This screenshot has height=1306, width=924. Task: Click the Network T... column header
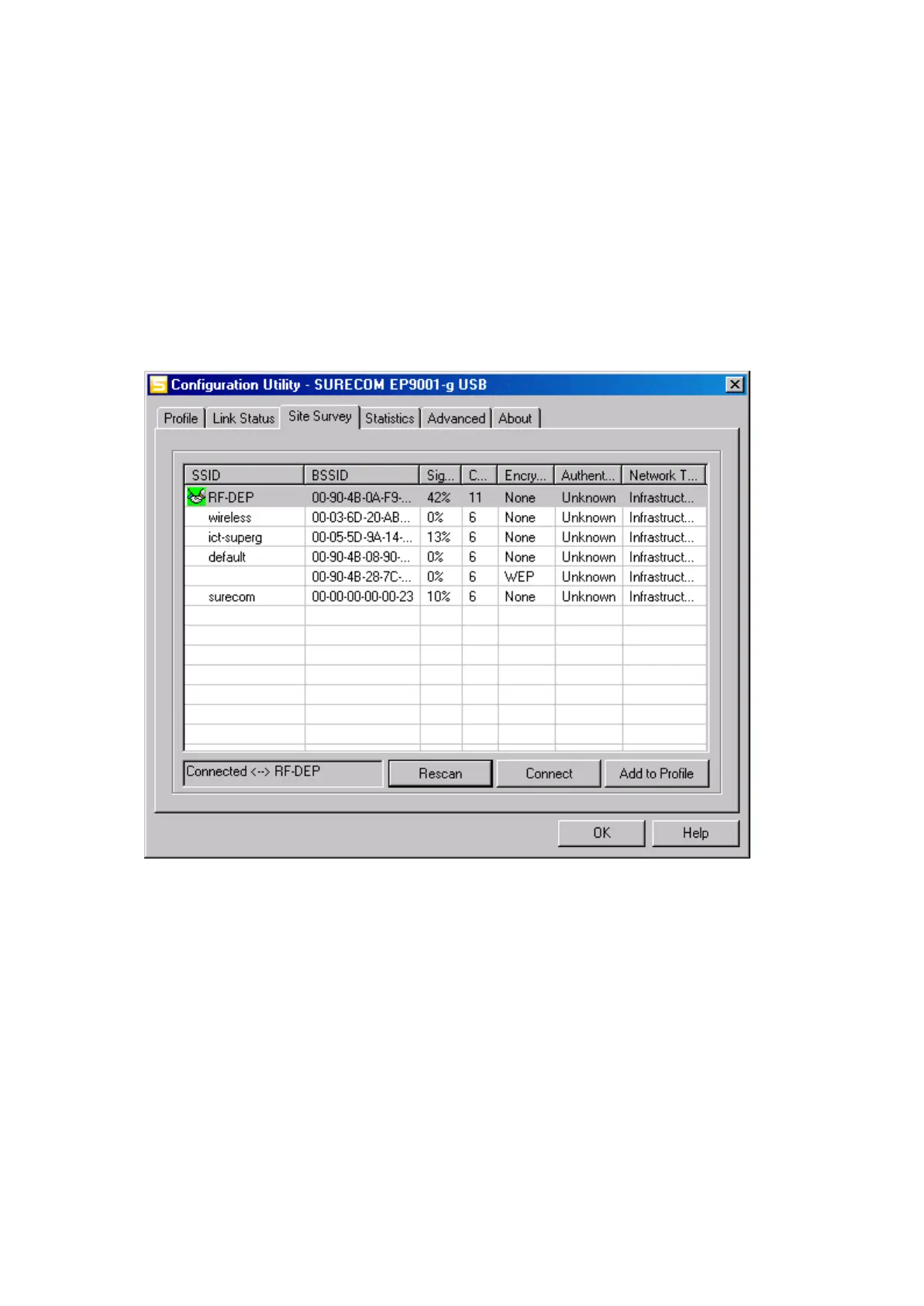(664, 475)
